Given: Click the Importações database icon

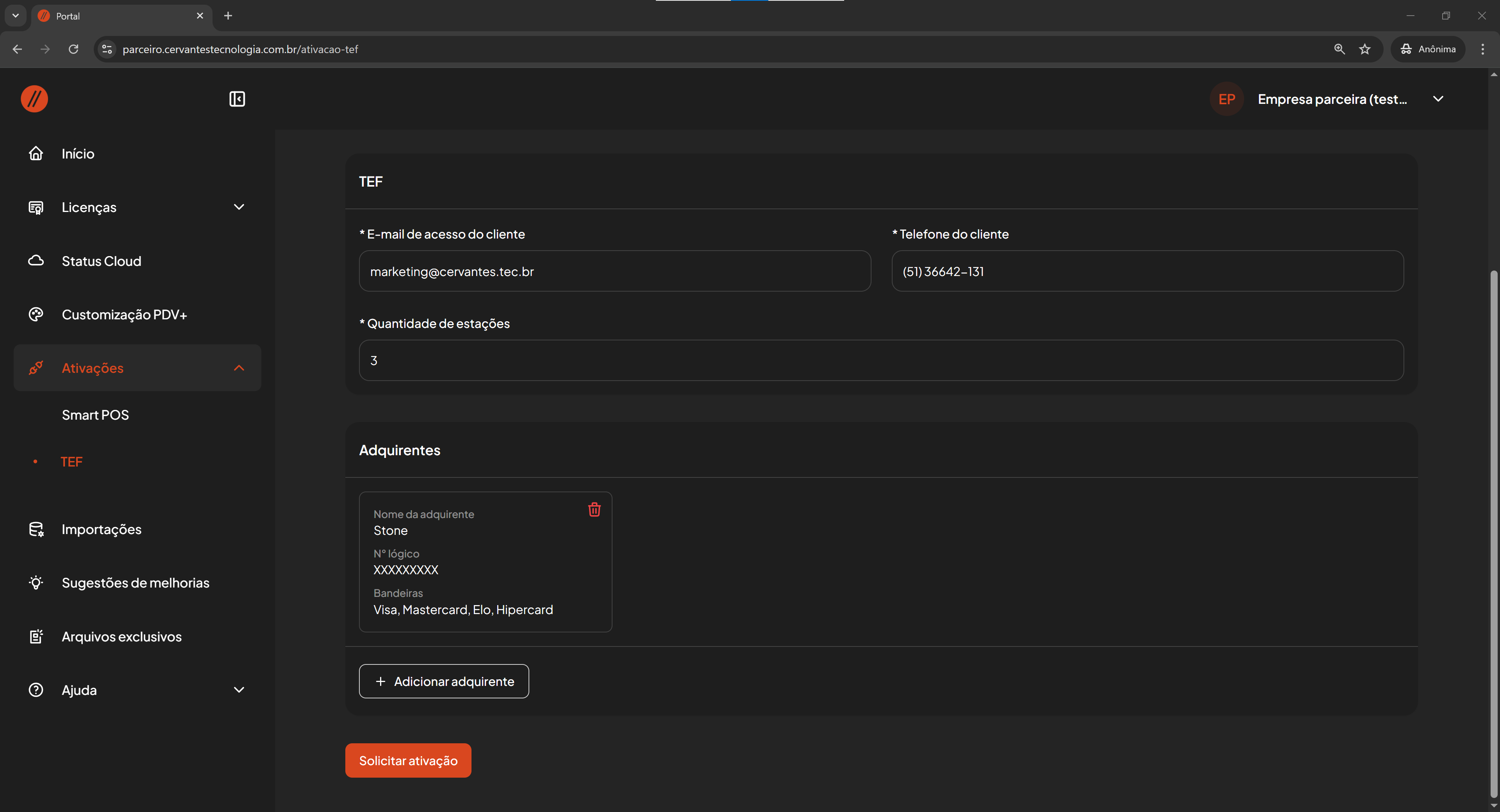Looking at the screenshot, I should point(36,529).
